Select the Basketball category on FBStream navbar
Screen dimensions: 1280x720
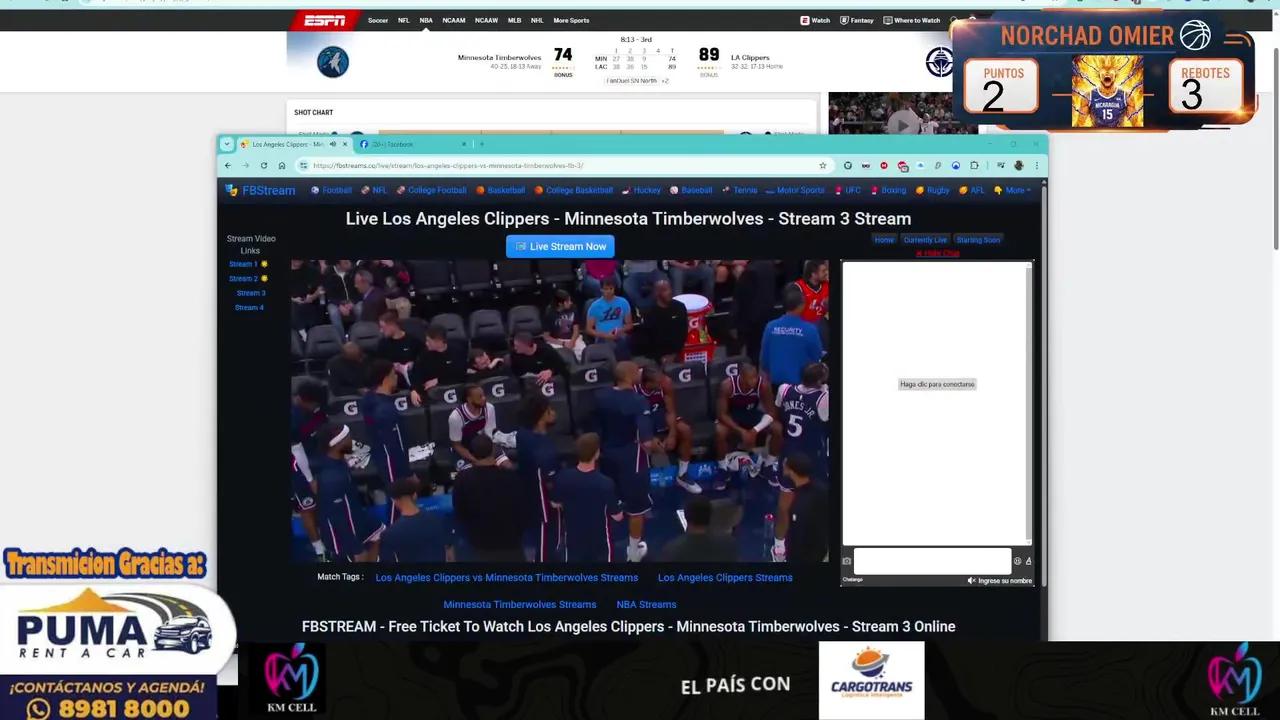508,190
